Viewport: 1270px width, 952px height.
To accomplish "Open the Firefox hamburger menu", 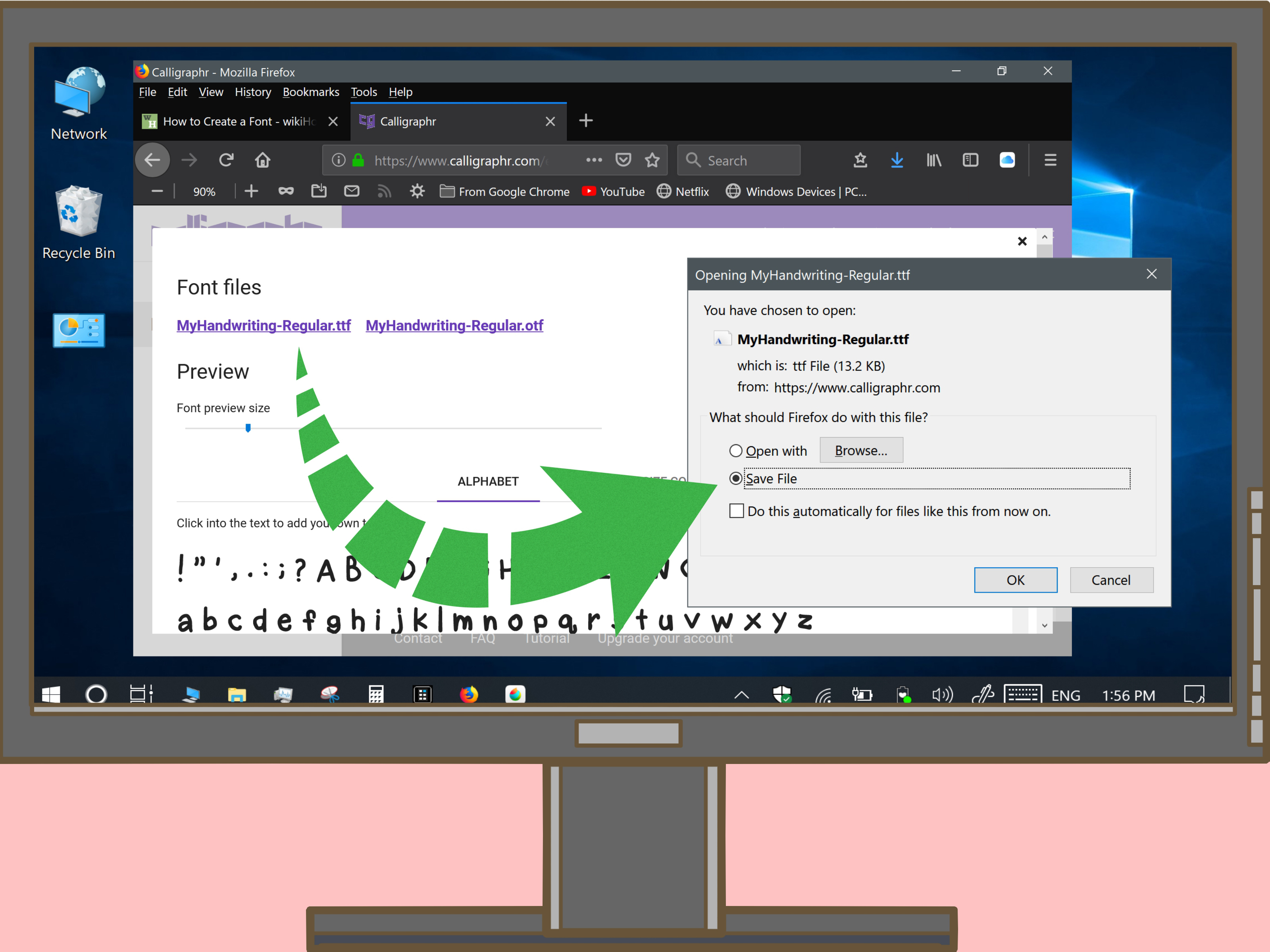I will tap(1050, 160).
